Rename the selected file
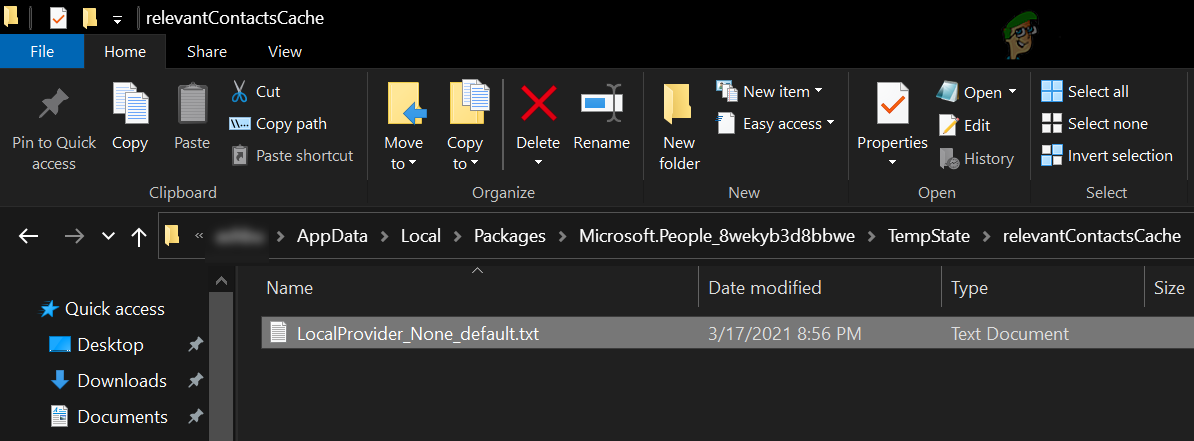This screenshot has width=1194, height=441. (601, 104)
